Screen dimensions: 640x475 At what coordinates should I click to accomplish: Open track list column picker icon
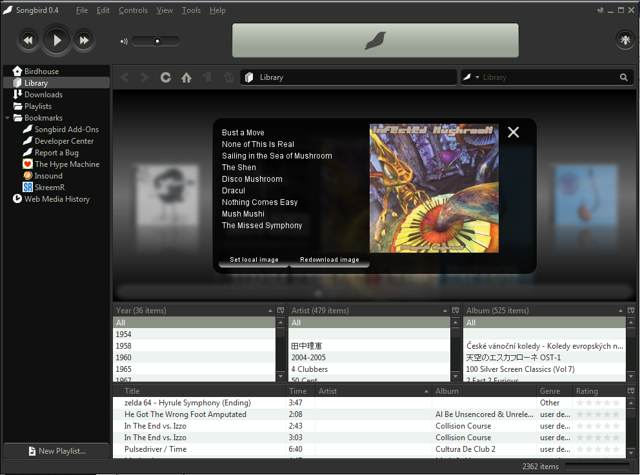point(631,391)
